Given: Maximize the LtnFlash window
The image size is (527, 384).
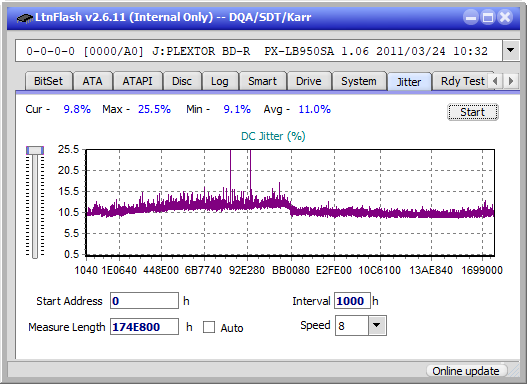Looking at the screenshot, I should click(x=488, y=17).
